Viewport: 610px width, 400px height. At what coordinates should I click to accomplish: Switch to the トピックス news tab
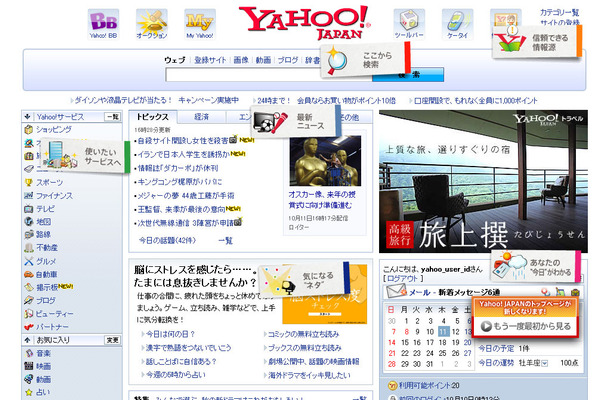[152, 117]
